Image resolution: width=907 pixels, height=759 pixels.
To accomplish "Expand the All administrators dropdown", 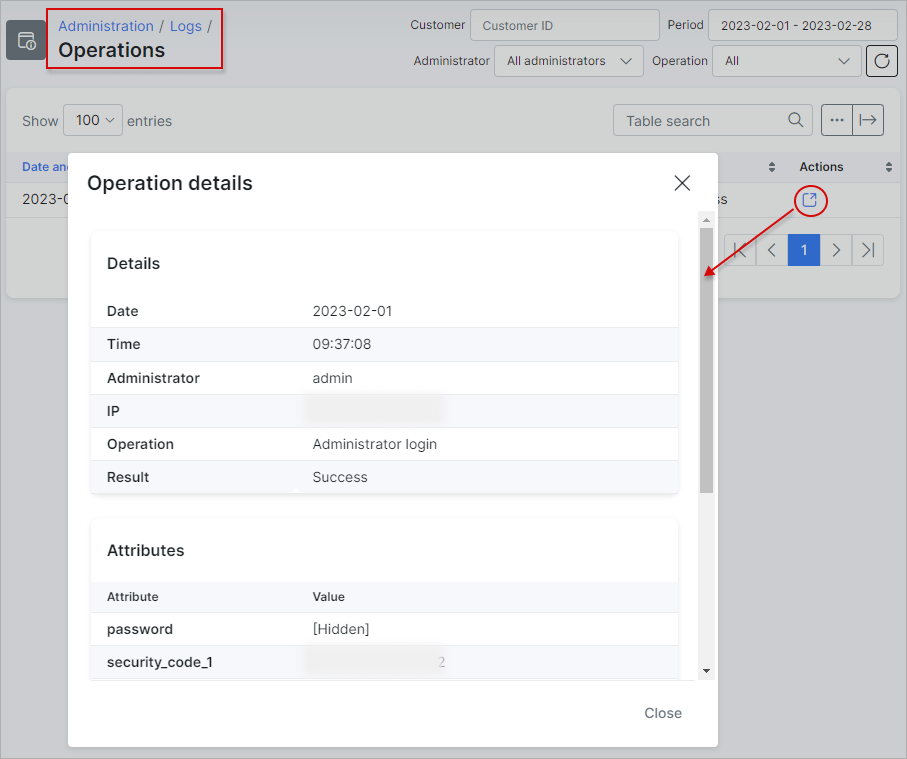I will (569, 61).
